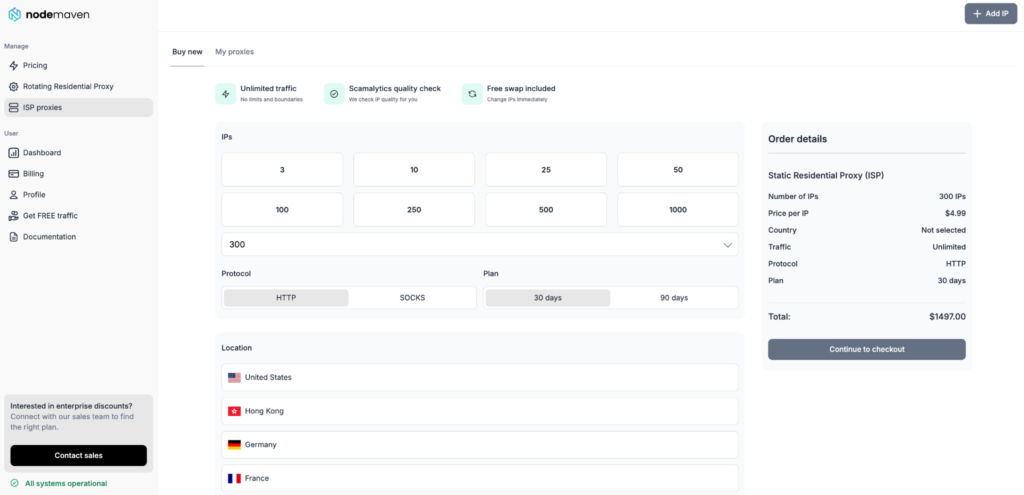Click the Hong Kong flag icon

click(234, 411)
